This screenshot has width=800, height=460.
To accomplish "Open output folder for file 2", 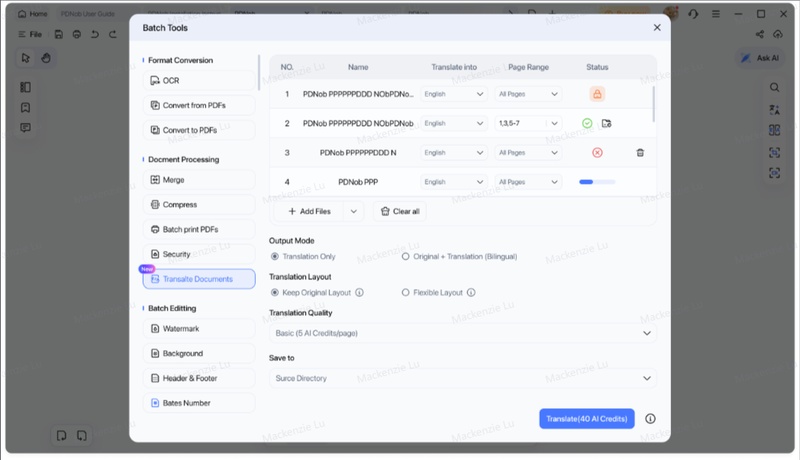I will 607,123.
